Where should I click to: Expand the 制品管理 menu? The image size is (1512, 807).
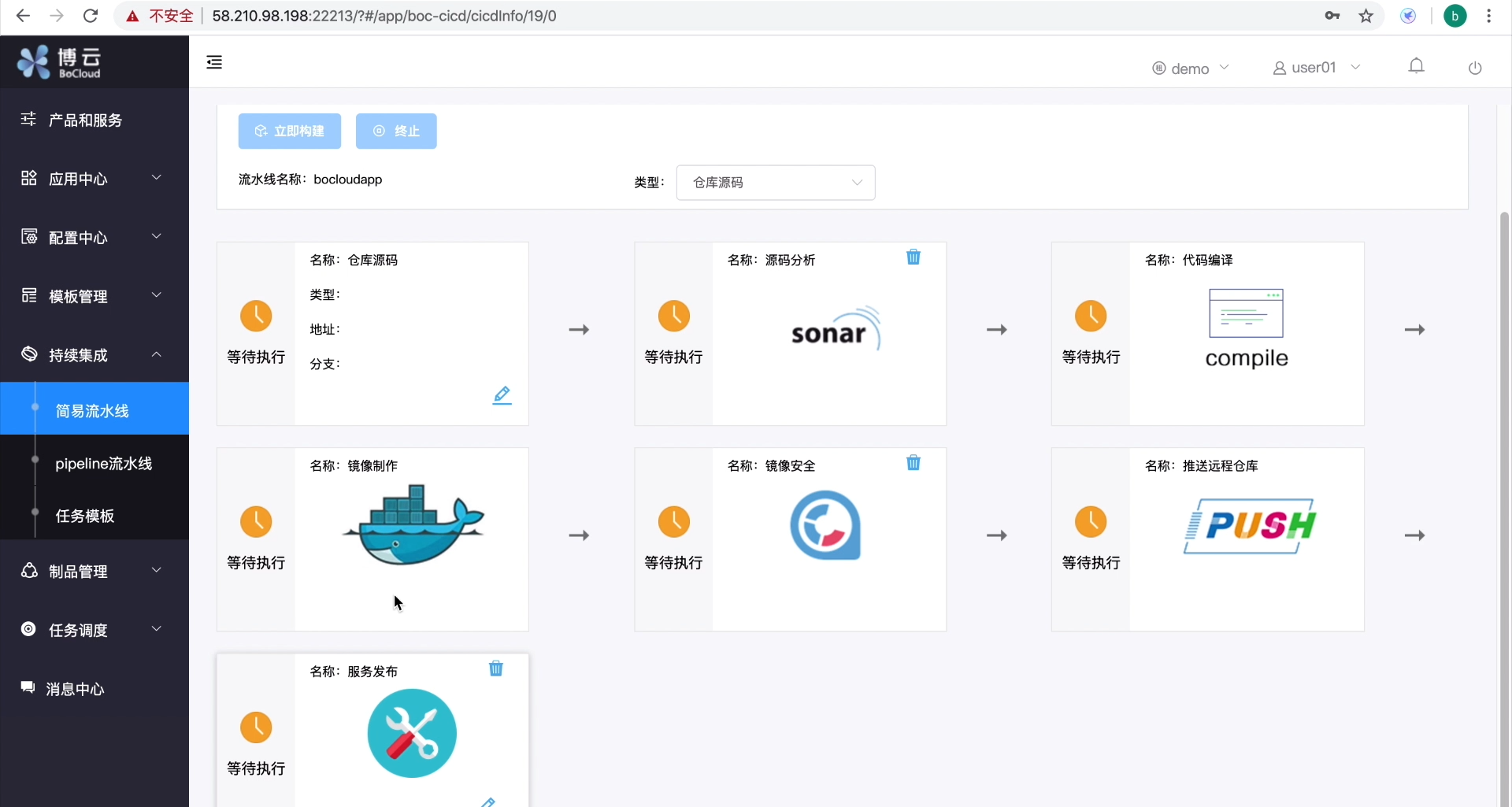point(94,571)
